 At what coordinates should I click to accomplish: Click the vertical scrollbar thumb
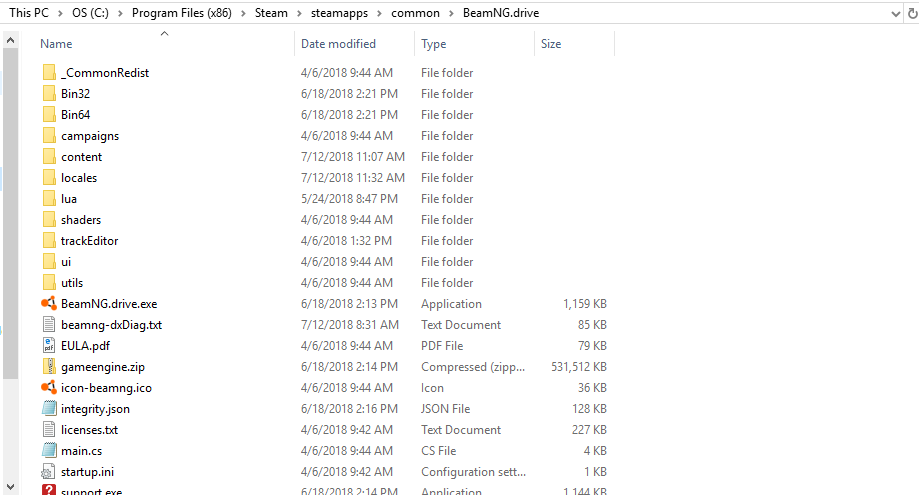tap(10, 214)
